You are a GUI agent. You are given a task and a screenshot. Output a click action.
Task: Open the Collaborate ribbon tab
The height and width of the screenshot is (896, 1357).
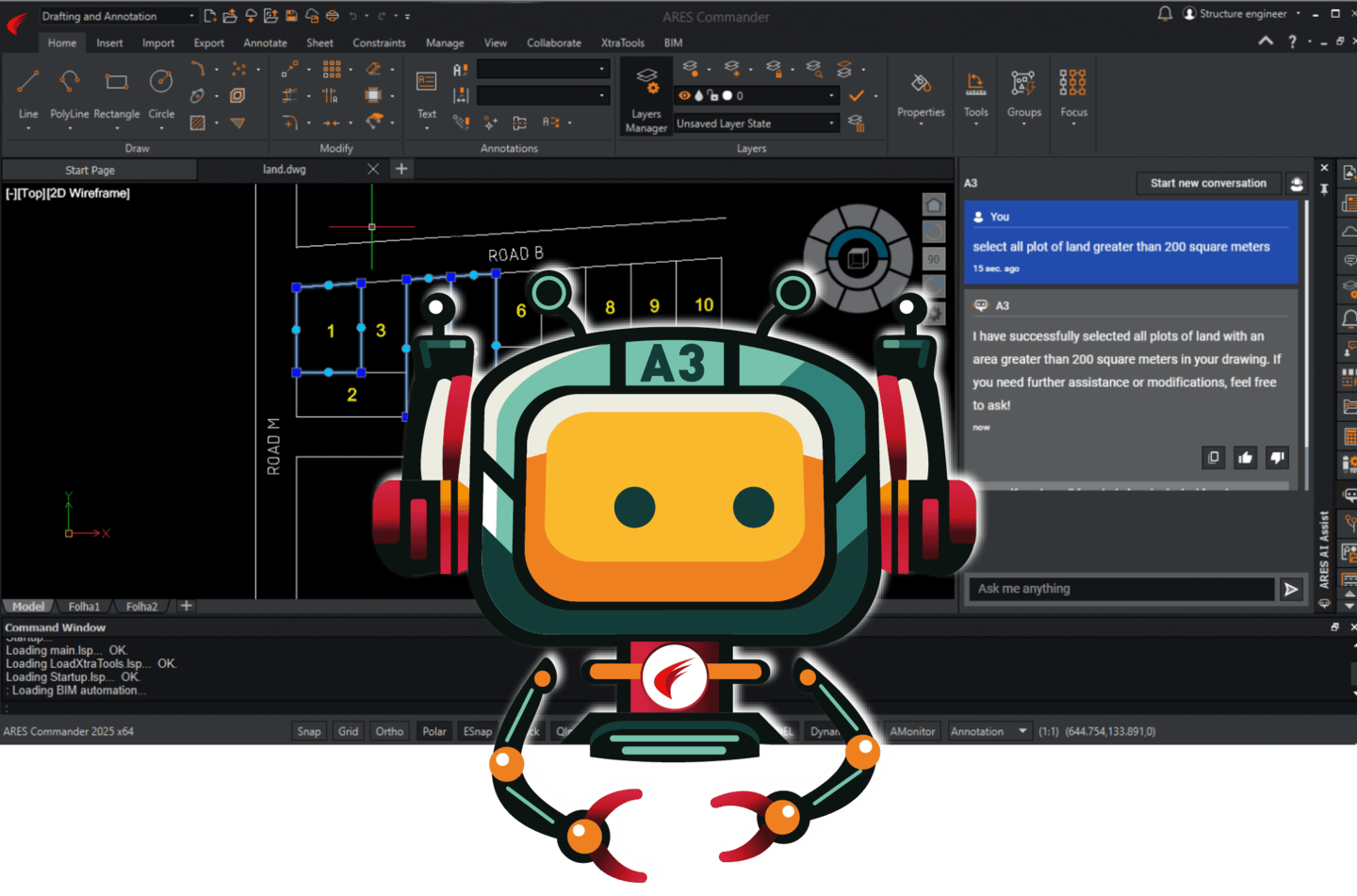point(554,42)
